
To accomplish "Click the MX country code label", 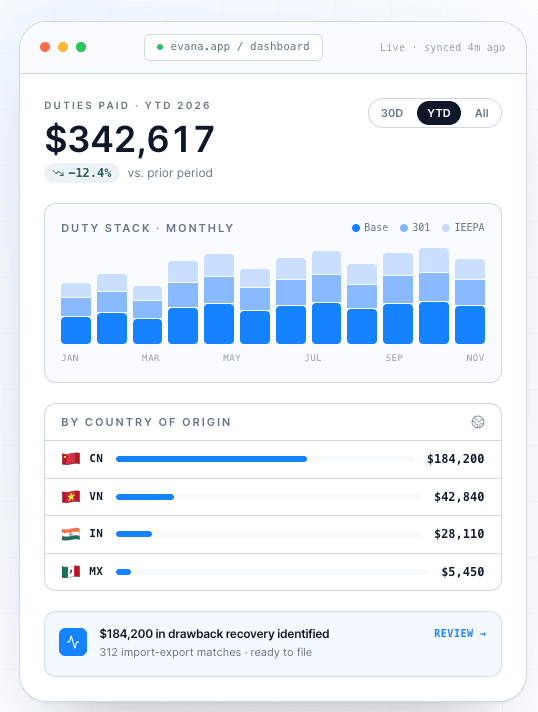I will pos(96,571).
